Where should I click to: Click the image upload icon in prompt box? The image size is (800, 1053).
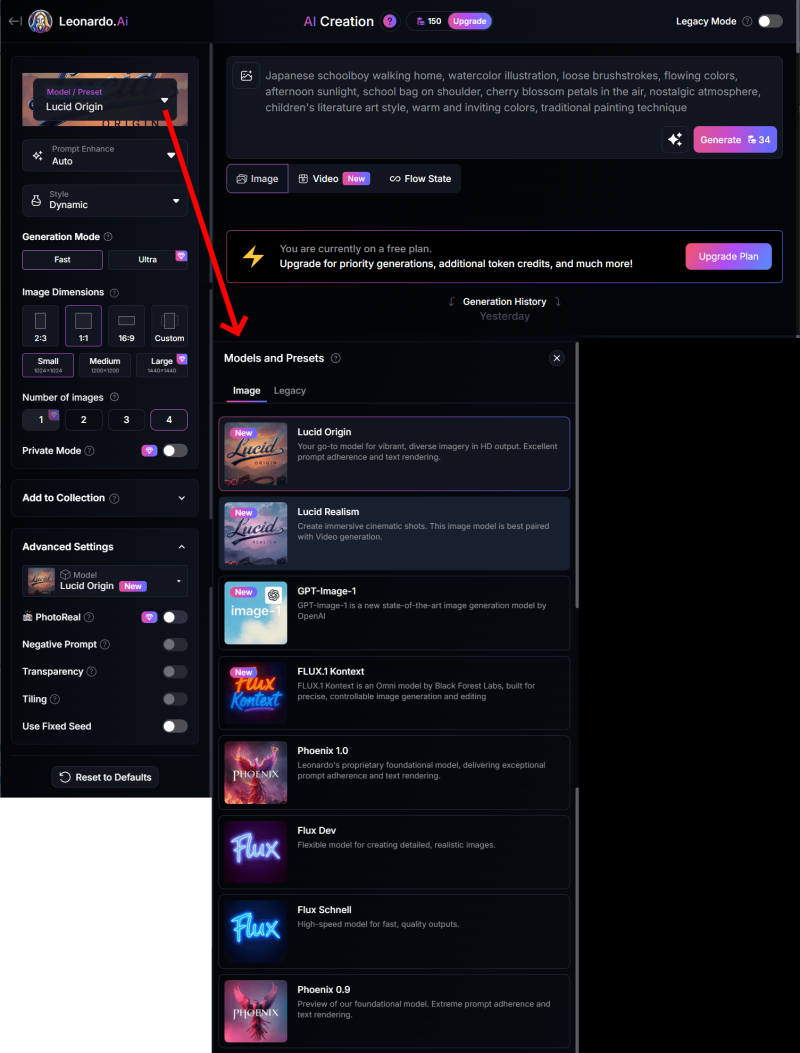[245, 76]
